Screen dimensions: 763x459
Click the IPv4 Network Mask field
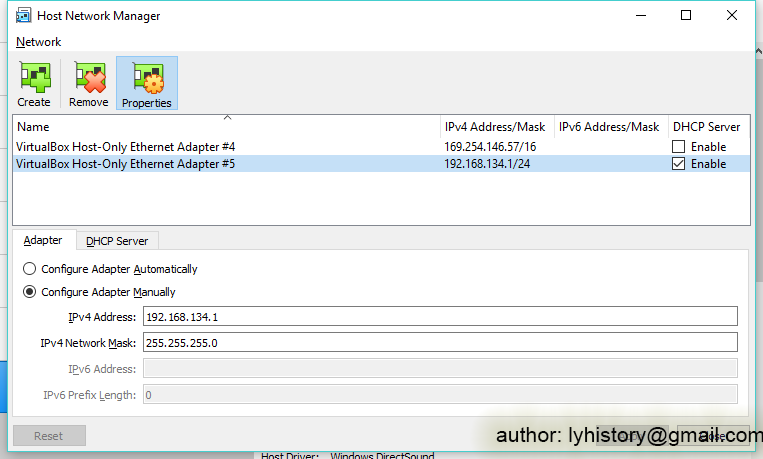(440, 342)
